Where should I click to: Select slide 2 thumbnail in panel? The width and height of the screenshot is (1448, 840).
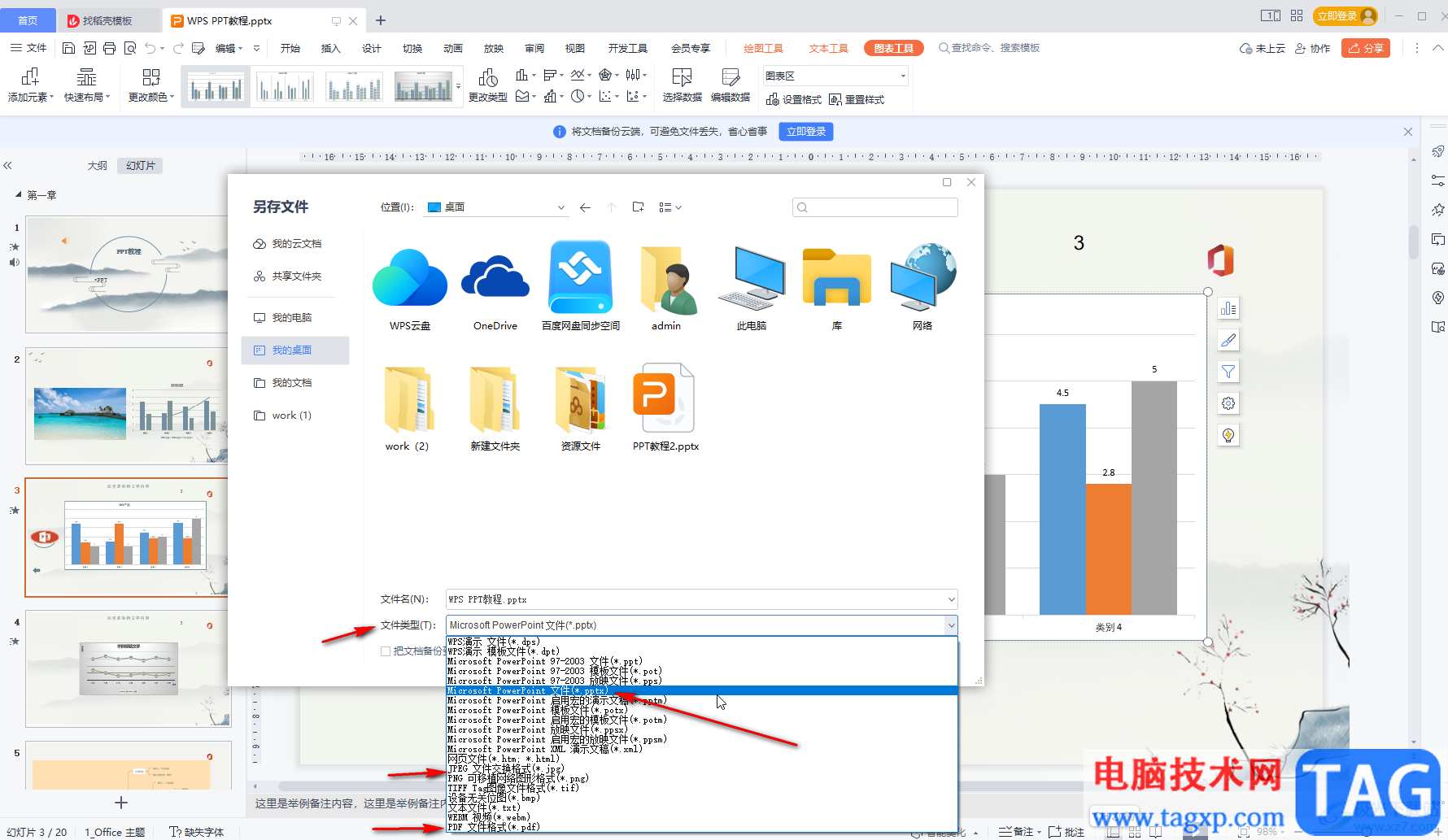[x=127, y=407]
